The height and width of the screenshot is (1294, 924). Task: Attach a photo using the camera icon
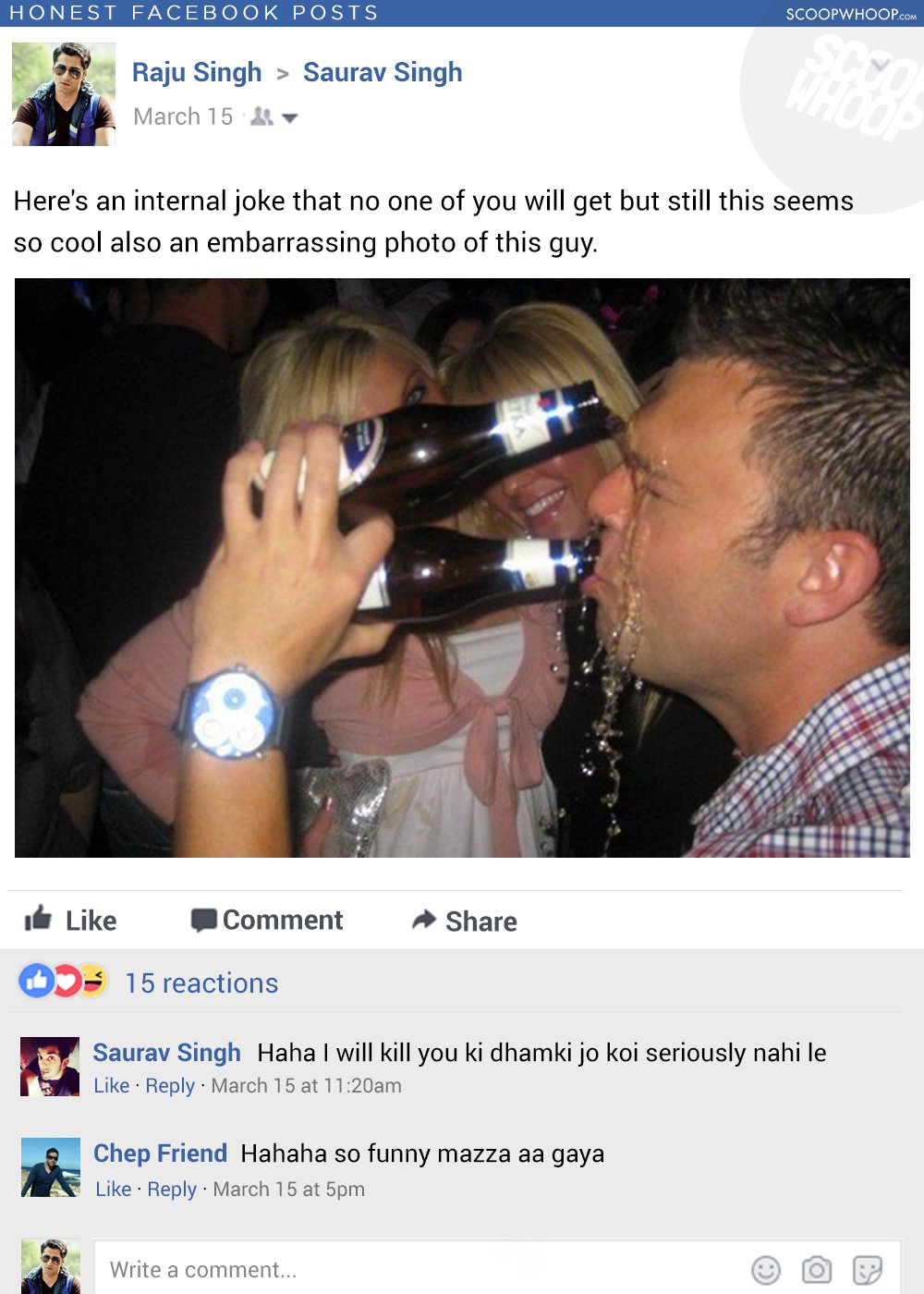817,1270
